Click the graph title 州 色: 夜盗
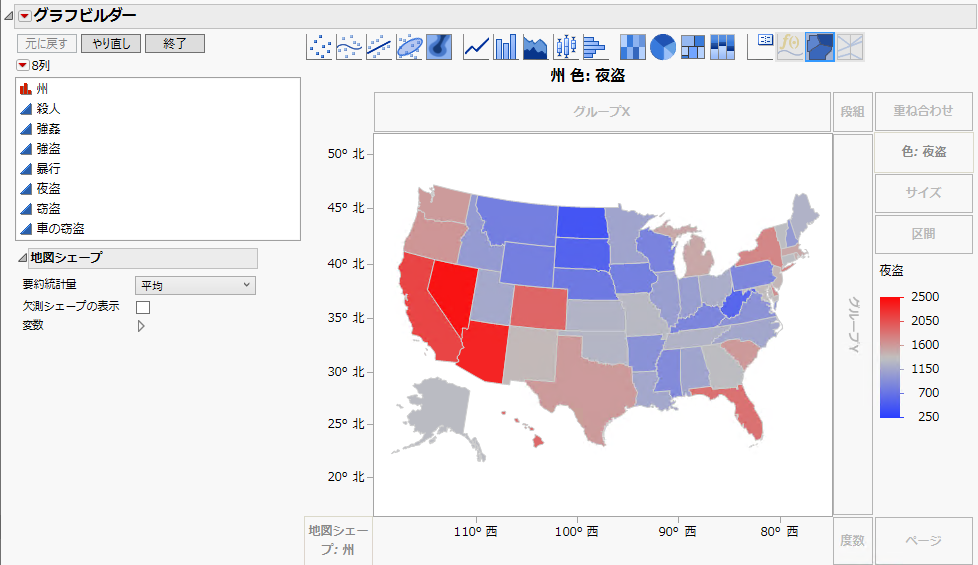Image resolution: width=978 pixels, height=565 pixels. [588, 76]
